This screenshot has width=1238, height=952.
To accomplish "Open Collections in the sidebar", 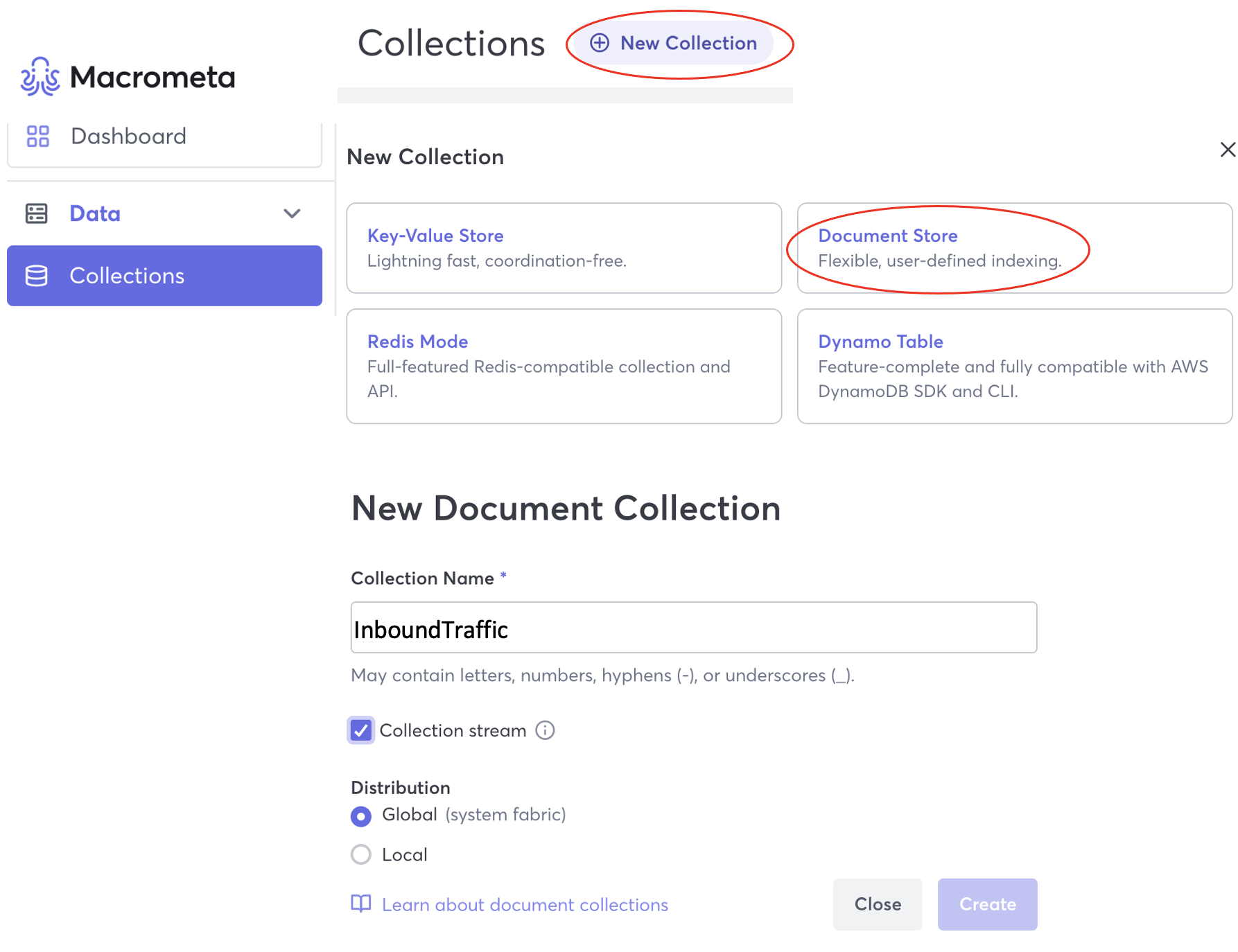I will point(164,276).
